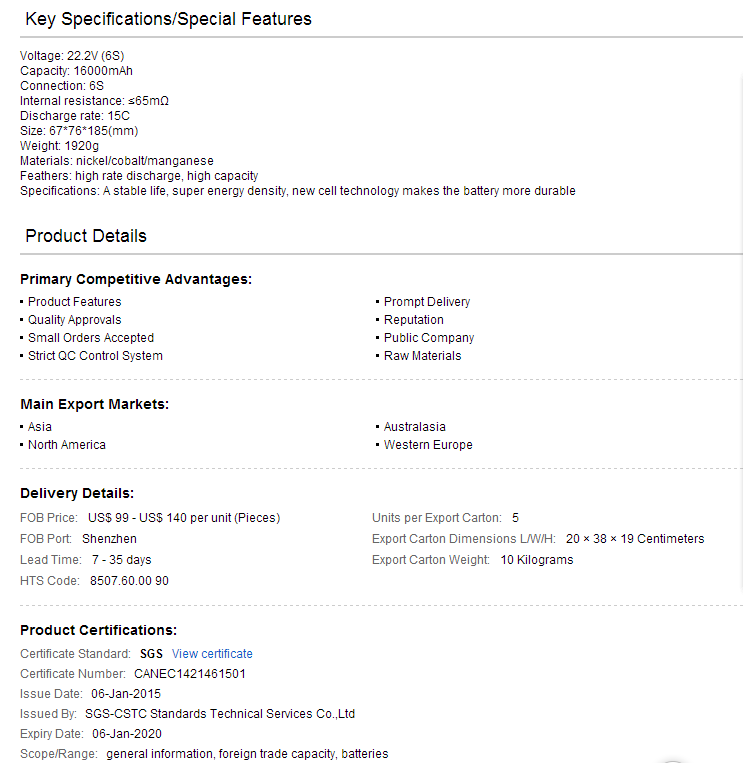Click the Small Orders Accepted item
The width and height of the screenshot is (743, 763).
(x=91, y=338)
